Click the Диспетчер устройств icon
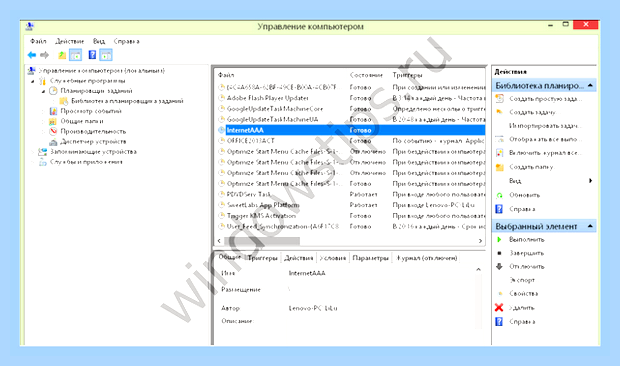Image resolution: width=620 pixels, height=366 pixels. pyautogui.click(x=53, y=141)
